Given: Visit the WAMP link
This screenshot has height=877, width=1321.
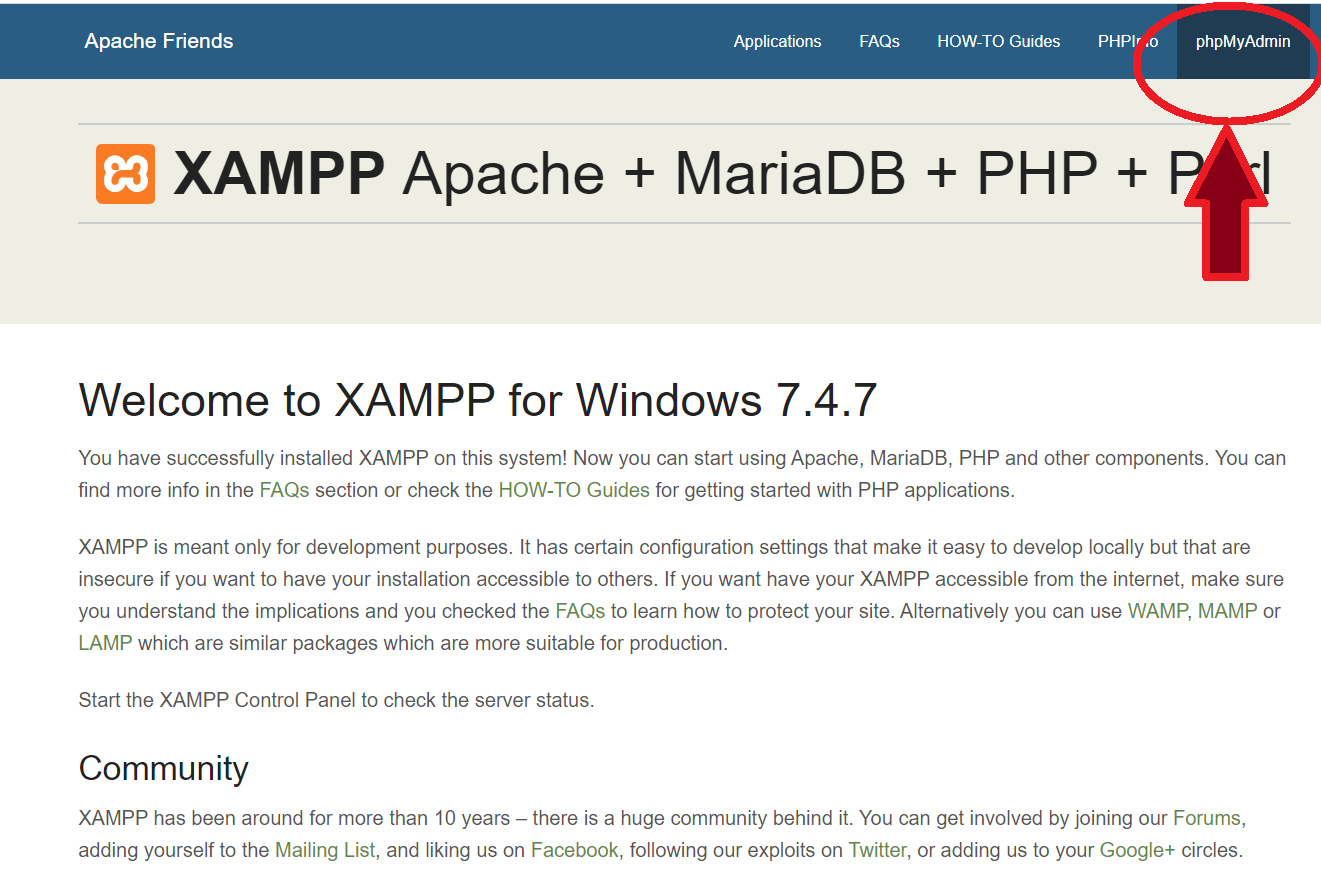Looking at the screenshot, I should coord(1157,611).
